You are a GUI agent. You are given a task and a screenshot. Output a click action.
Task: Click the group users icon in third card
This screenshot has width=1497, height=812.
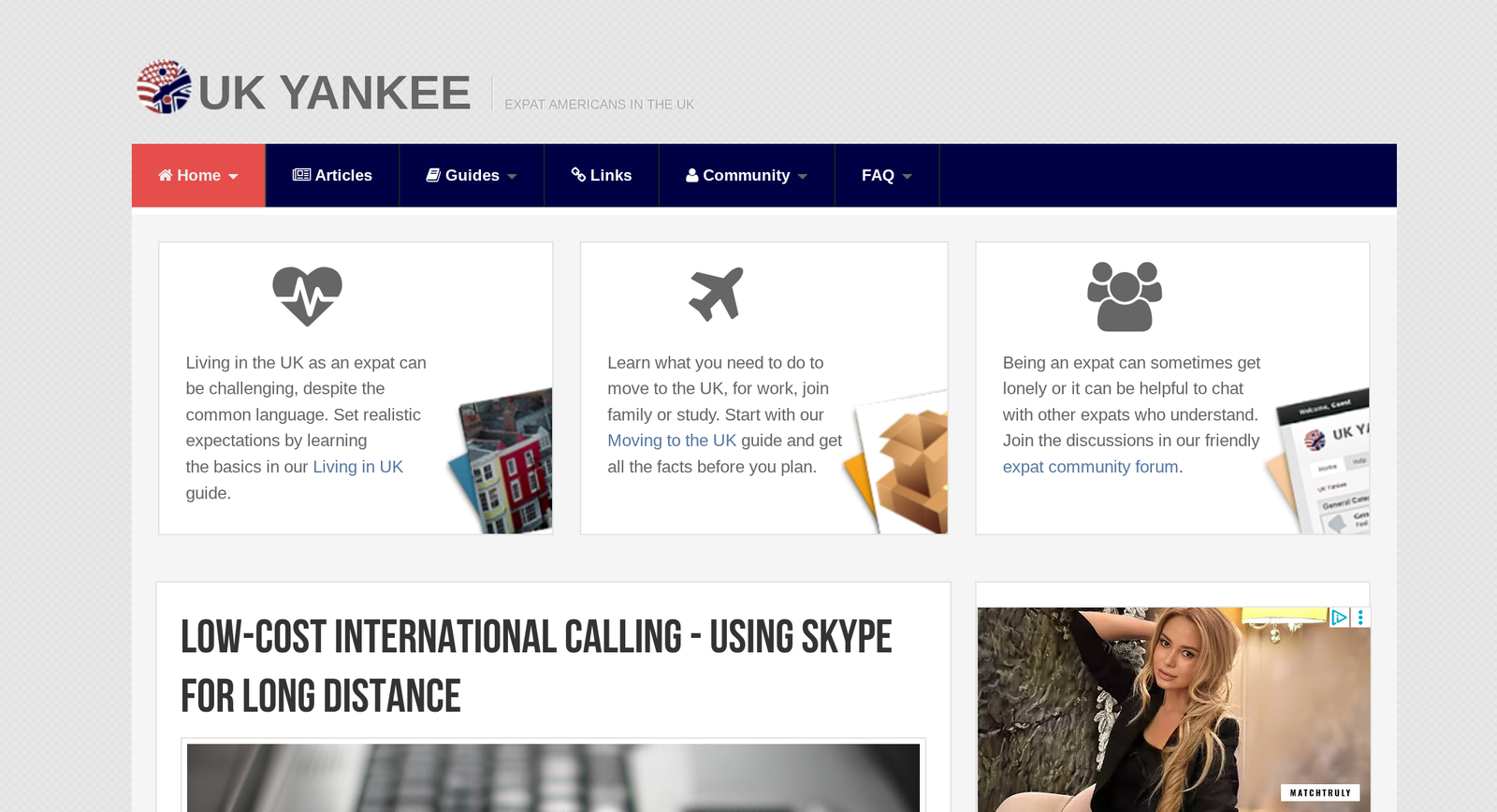pos(1125,297)
